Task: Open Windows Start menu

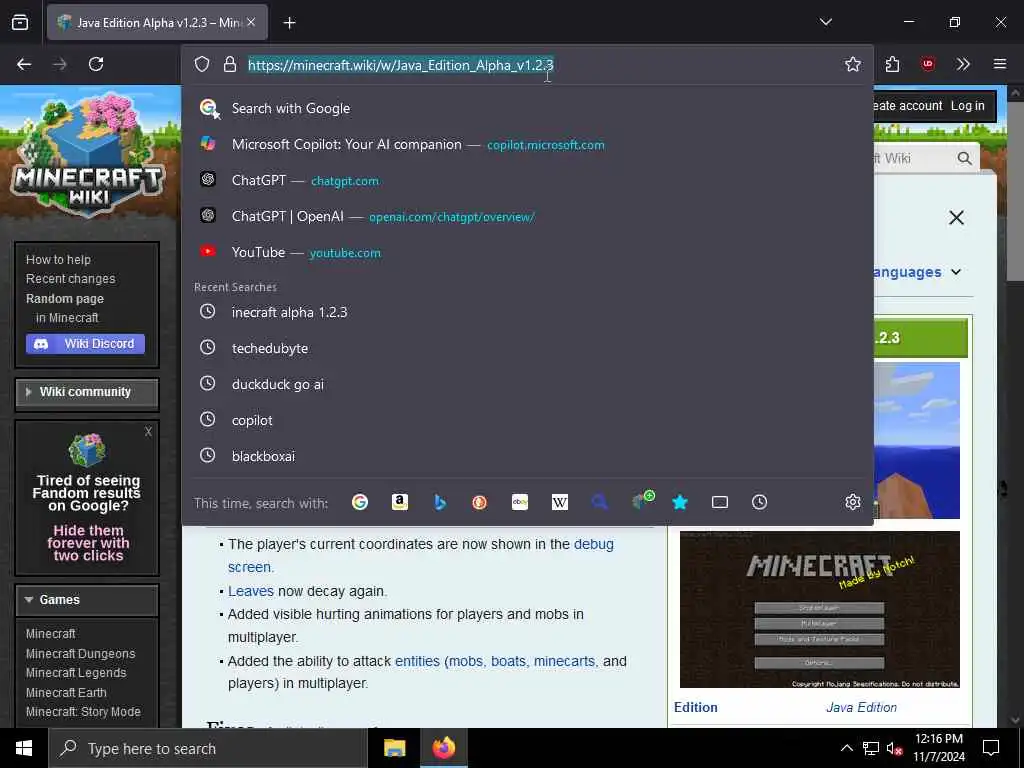Action: tap(24, 748)
